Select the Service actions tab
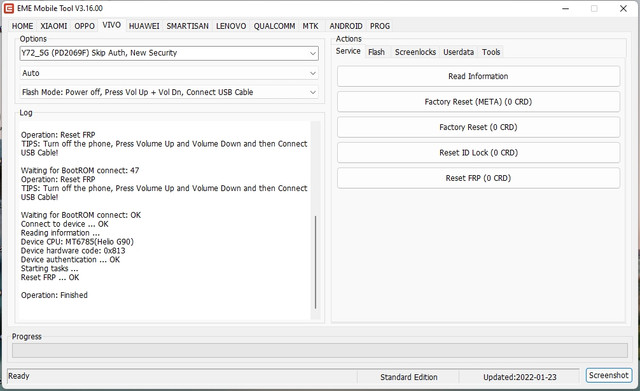This screenshot has width=640, height=391. point(348,51)
